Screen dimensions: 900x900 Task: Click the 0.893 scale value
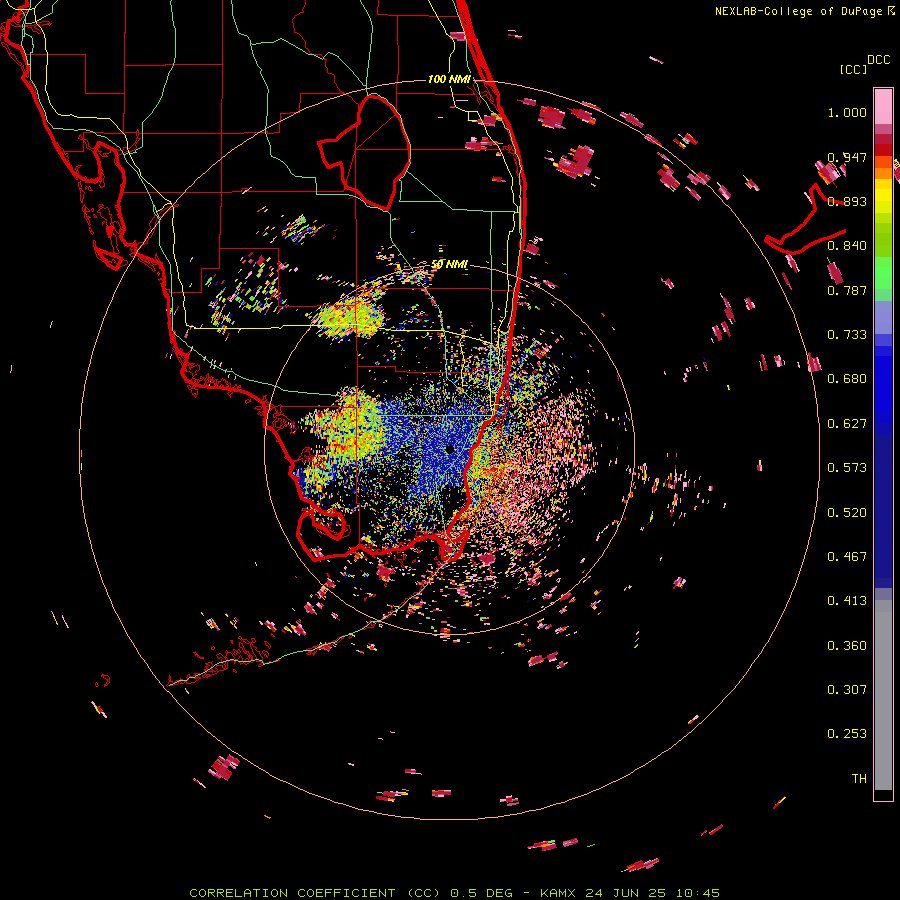coord(847,201)
